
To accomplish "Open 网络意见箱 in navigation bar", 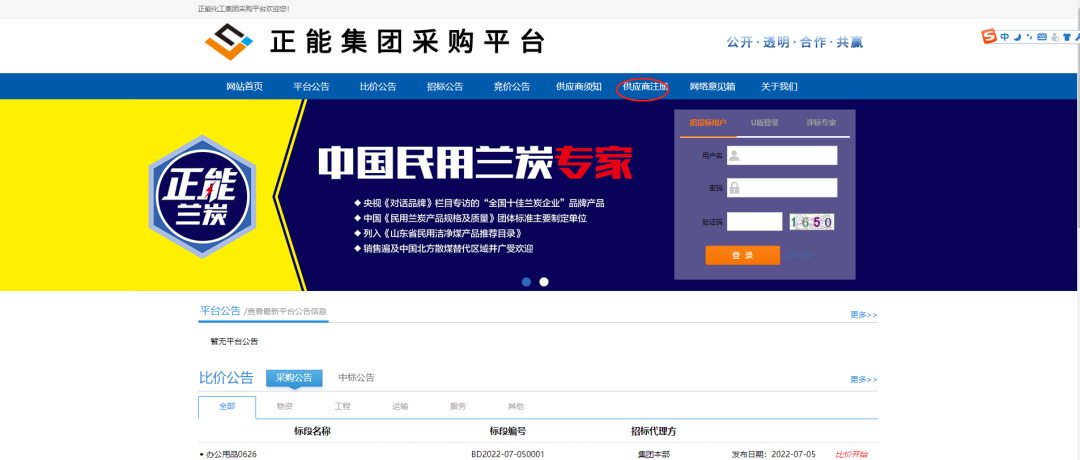I will (x=712, y=87).
